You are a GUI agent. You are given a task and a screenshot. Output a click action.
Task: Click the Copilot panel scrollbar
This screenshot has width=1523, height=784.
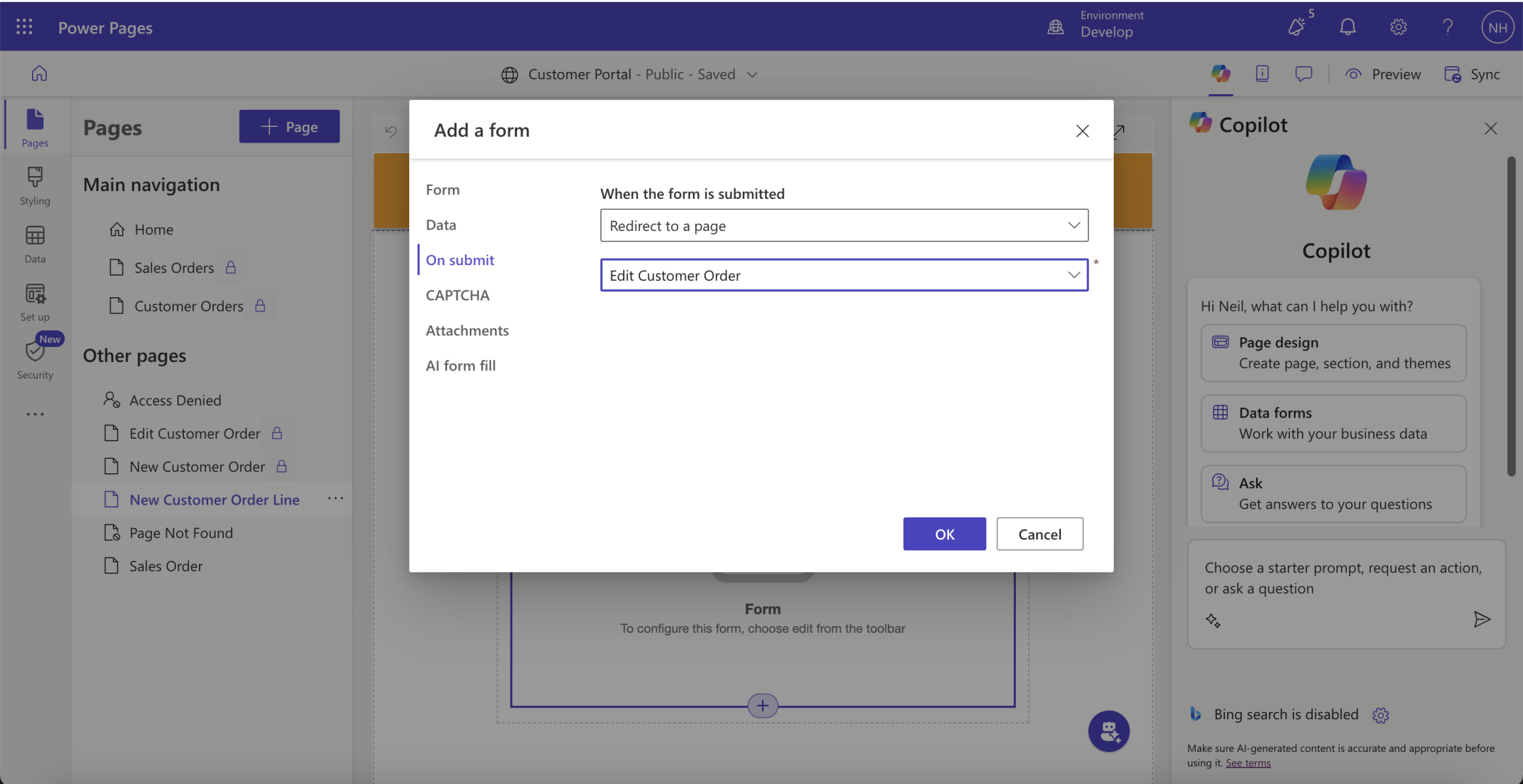pyautogui.click(x=1511, y=317)
